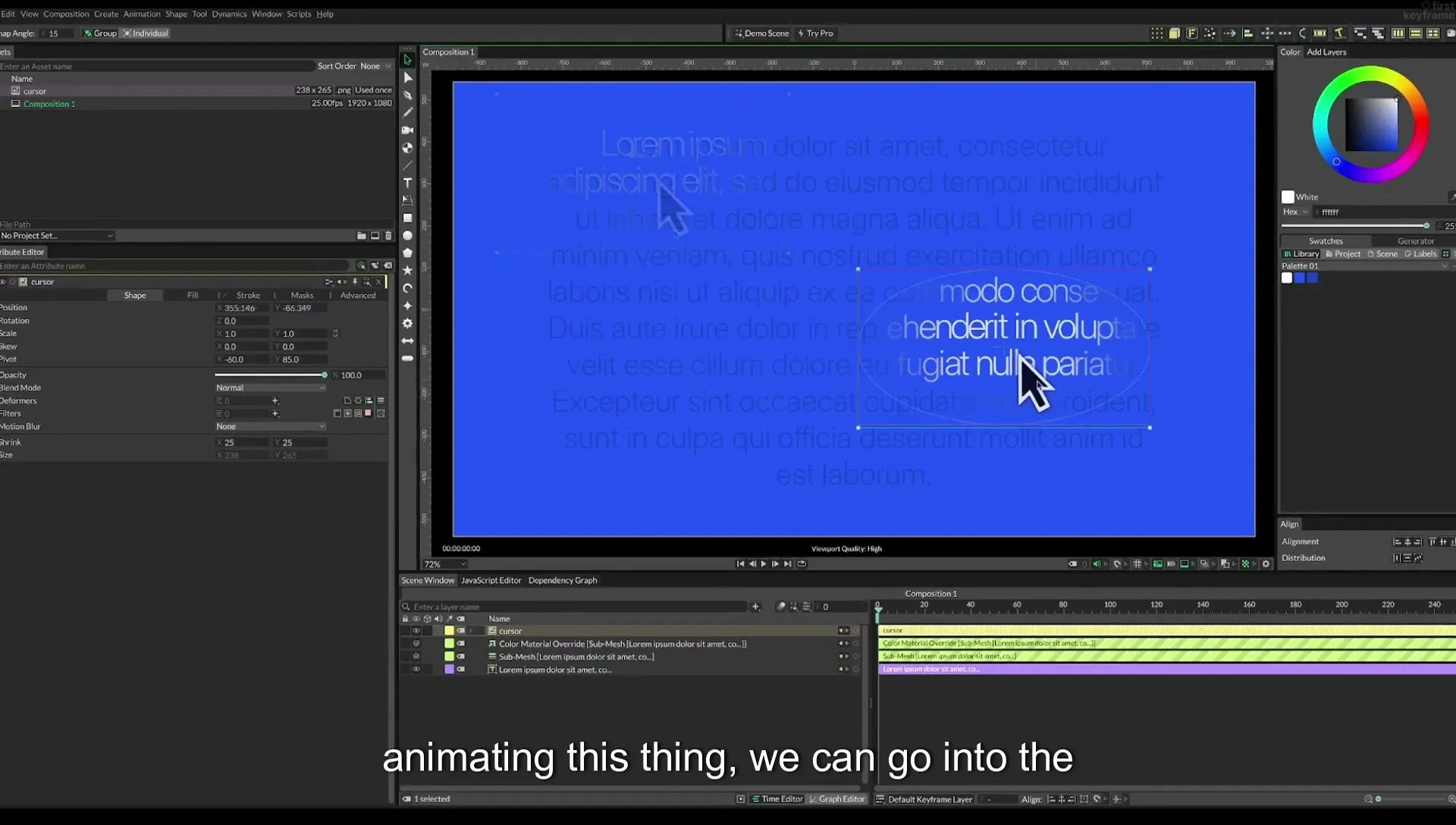Open the Motion Blur dropdown
The width and height of the screenshot is (1456, 825).
pyautogui.click(x=271, y=426)
